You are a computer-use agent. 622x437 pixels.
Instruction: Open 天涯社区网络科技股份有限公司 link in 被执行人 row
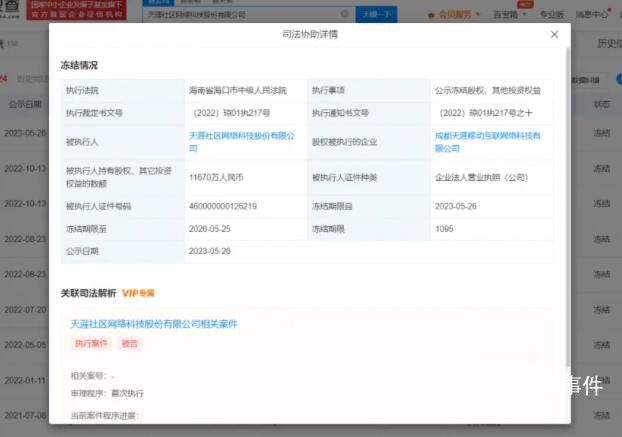click(242, 142)
